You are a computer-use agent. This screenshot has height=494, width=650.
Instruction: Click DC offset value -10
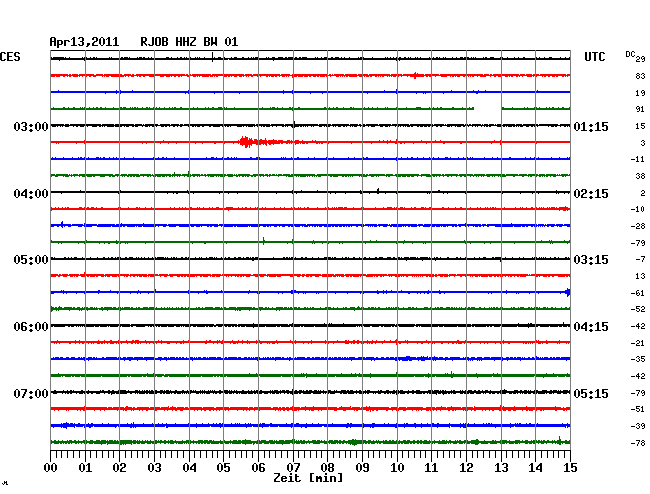pos(638,209)
